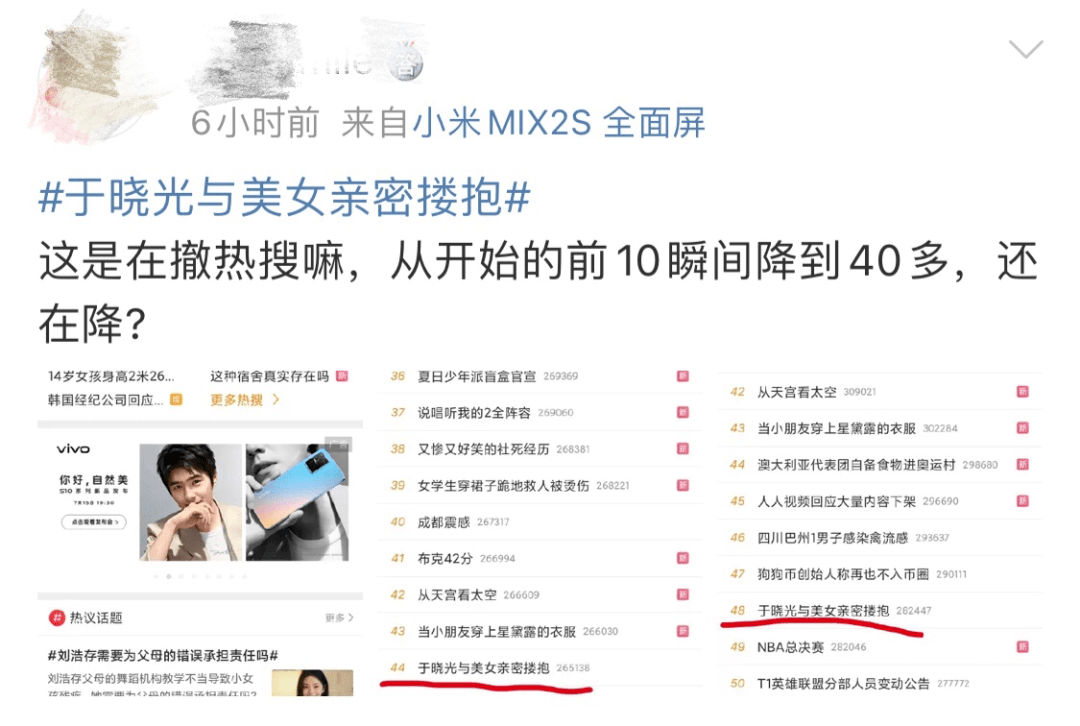1080x726 pixels.
Task: Select the second carousel dot under the vivo ad
Action: (169, 577)
